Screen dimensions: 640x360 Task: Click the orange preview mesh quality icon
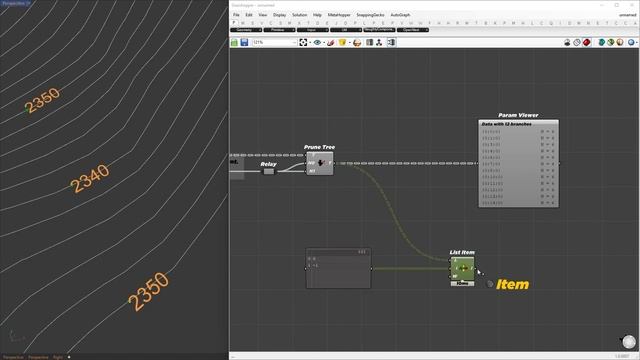[x=620, y=42]
